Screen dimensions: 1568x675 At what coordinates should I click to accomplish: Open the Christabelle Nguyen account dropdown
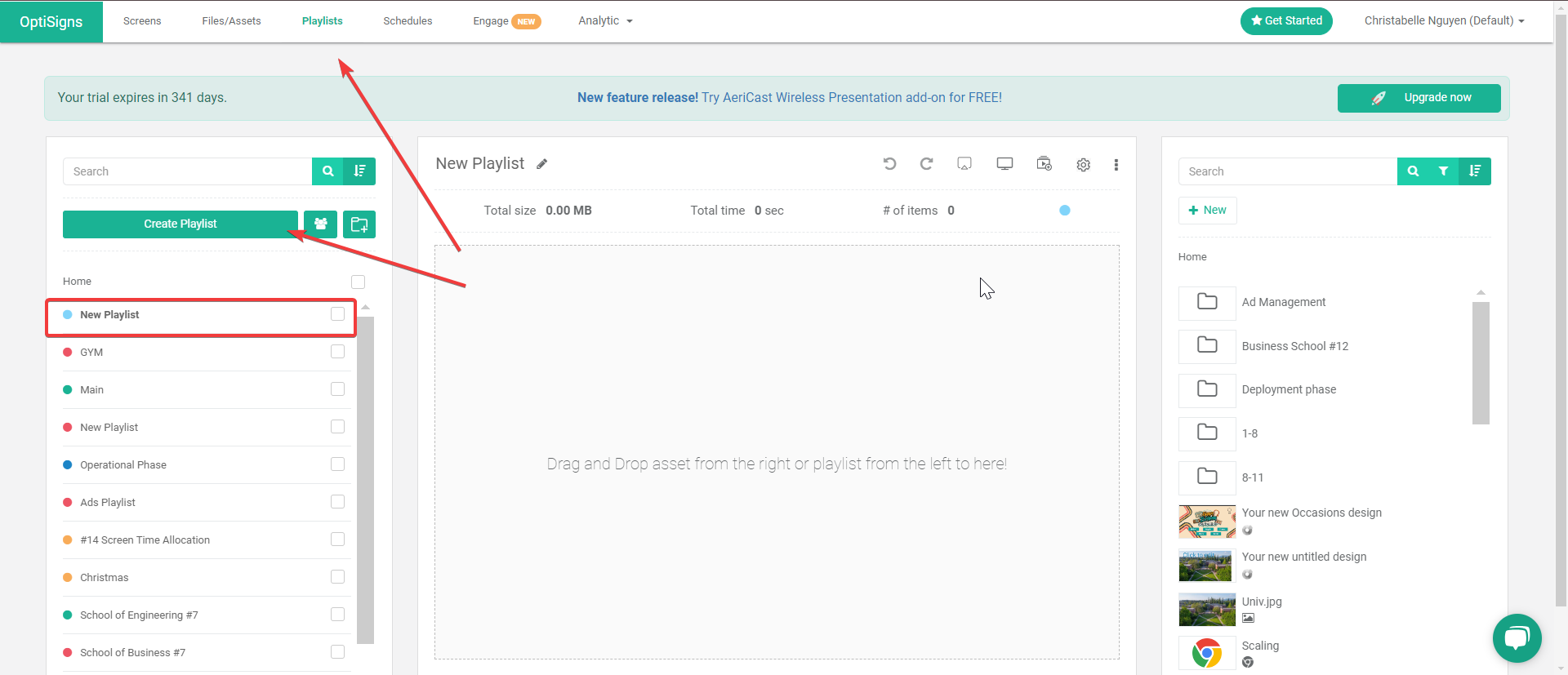click(x=1444, y=20)
